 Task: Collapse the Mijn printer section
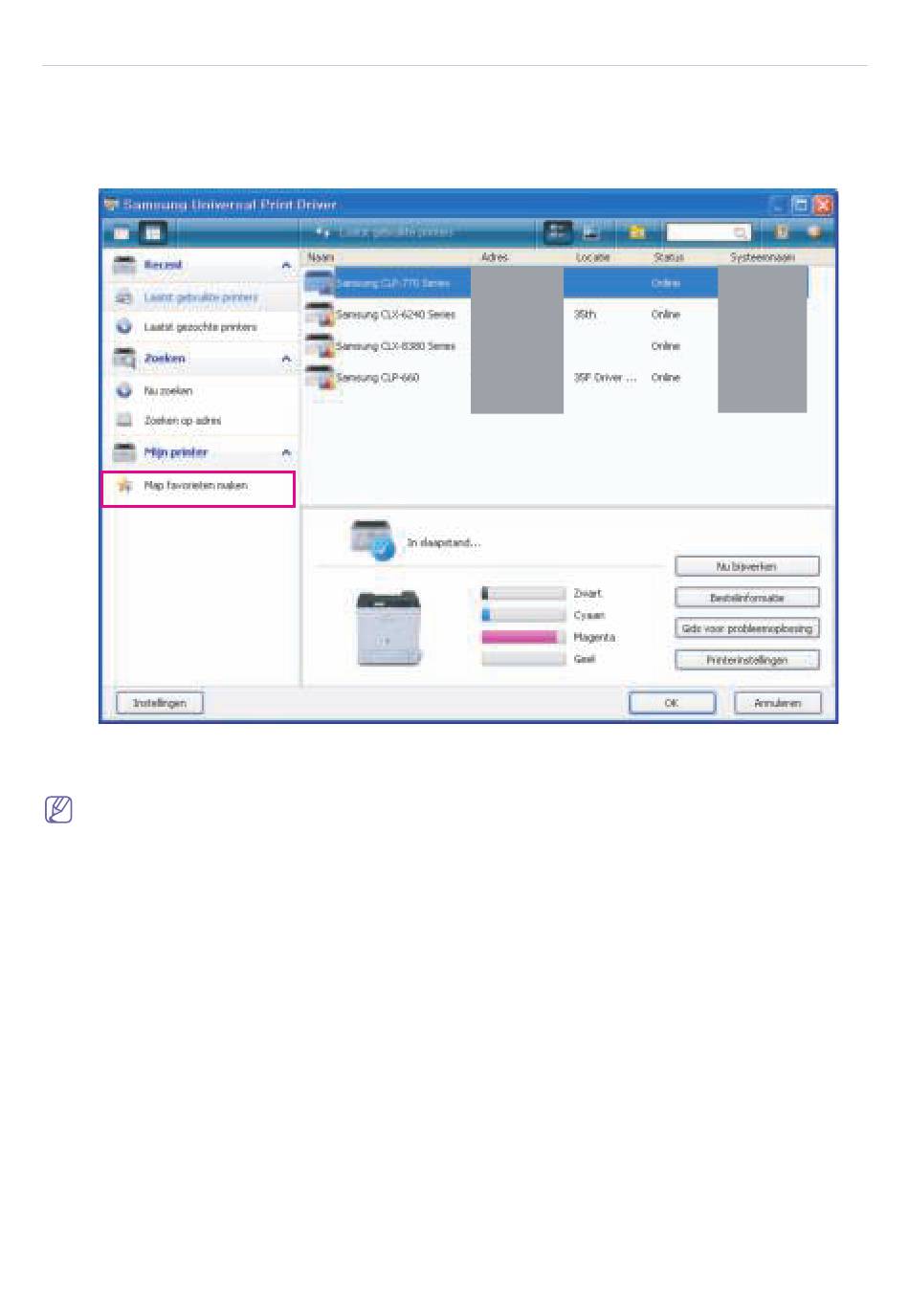point(286,452)
